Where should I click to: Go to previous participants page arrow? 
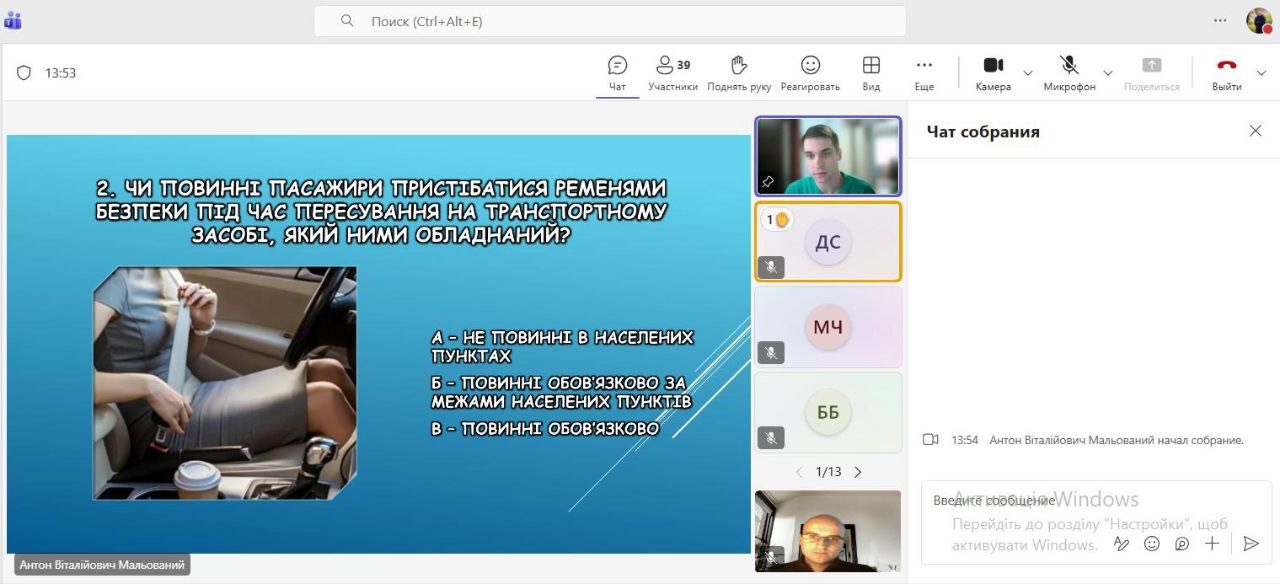tap(798, 472)
